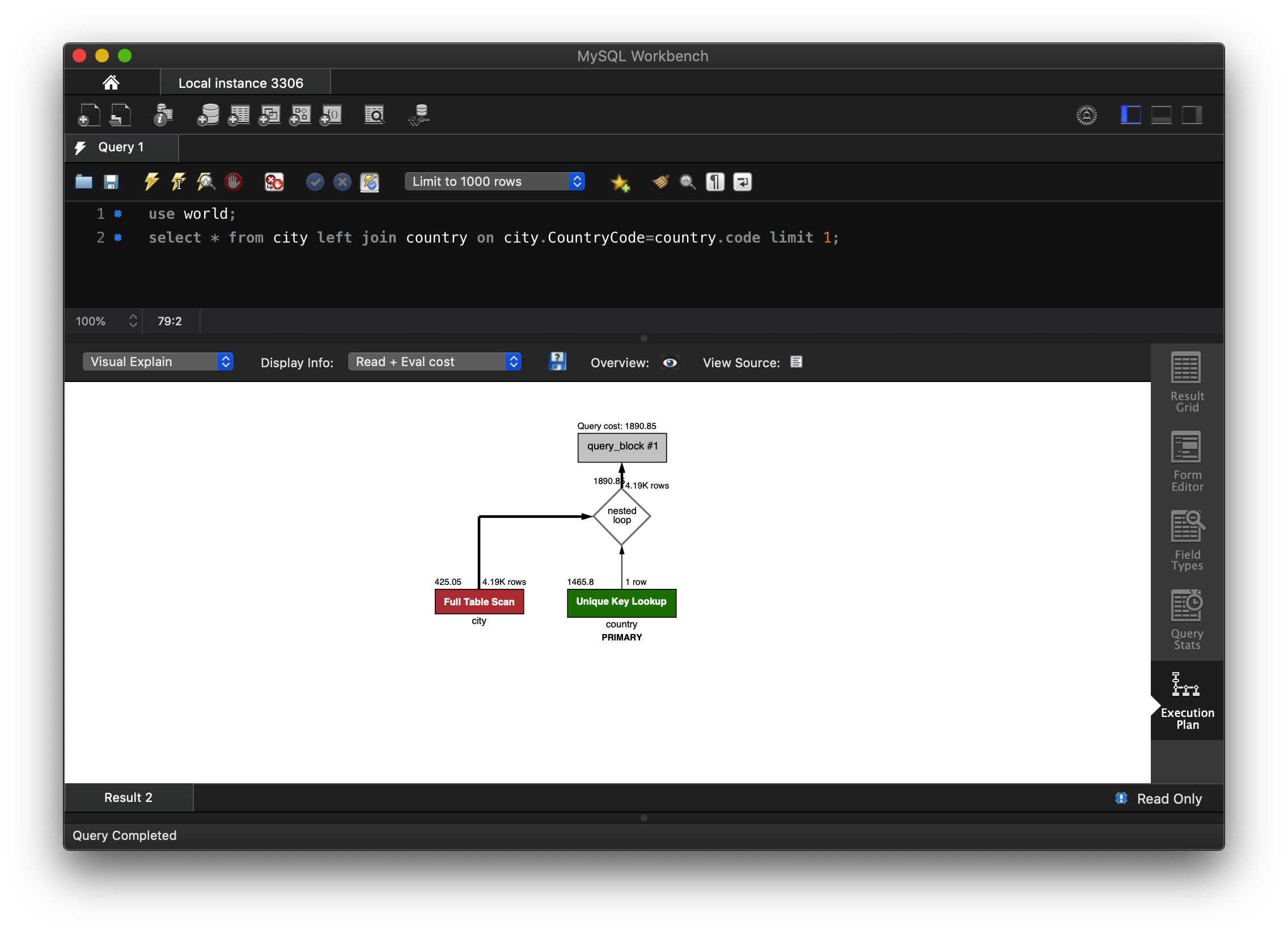Open the Query Stats panel
Image resolution: width=1288 pixels, height=934 pixels.
coord(1187,619)
